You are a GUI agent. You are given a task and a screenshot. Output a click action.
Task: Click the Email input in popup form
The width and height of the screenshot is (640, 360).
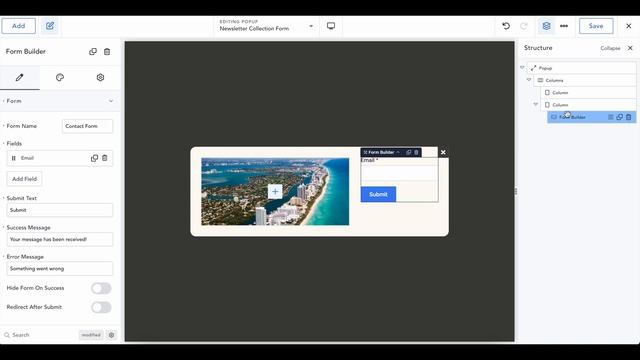point(399,173)
